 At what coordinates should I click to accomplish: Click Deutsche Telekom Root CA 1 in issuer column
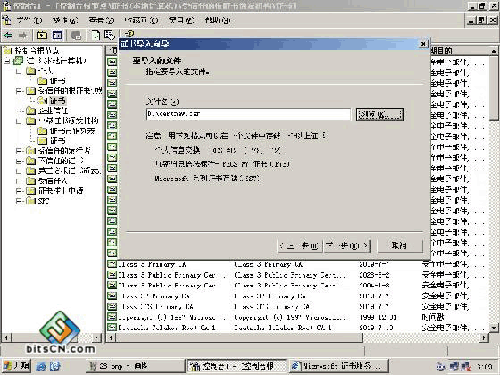(283, 327)
